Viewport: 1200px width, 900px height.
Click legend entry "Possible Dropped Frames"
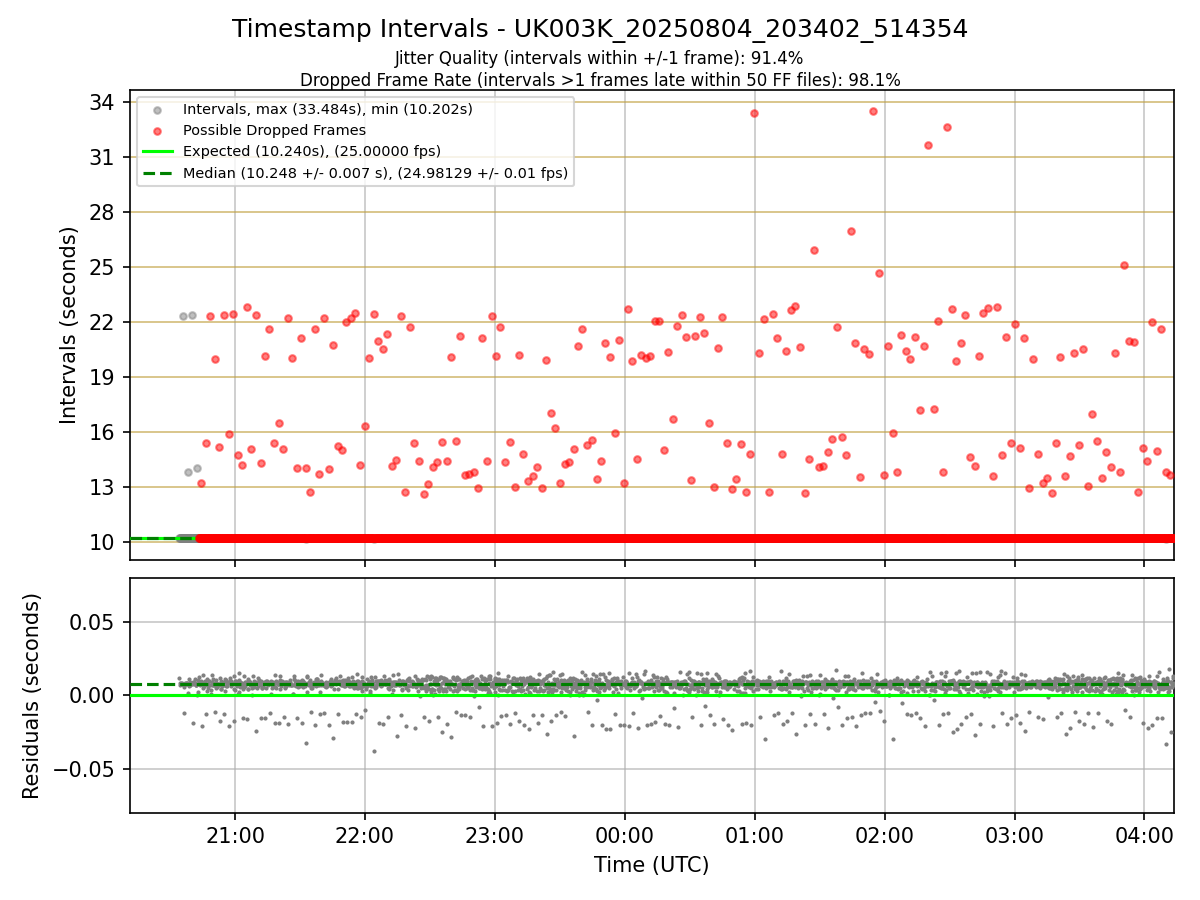274,130
